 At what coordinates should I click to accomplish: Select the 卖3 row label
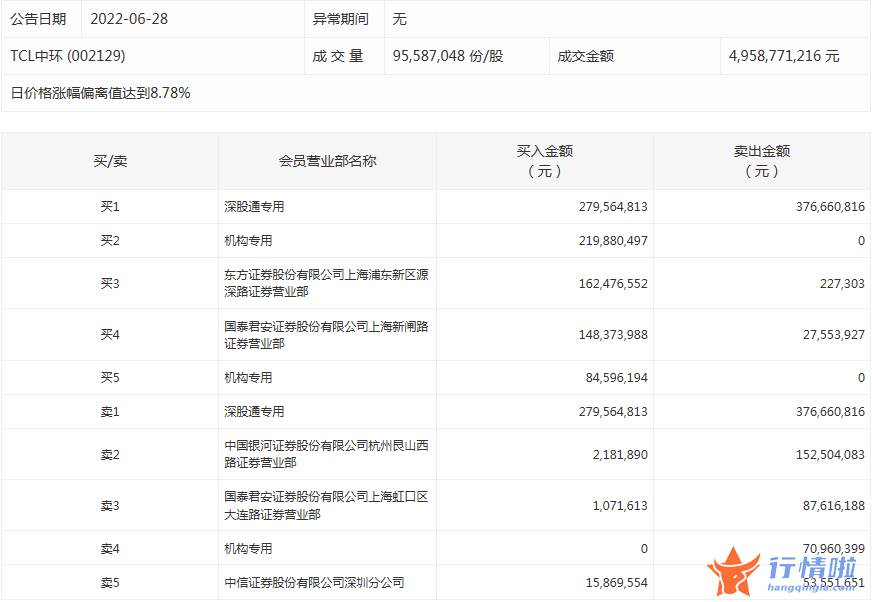click(x=110, y=506)
